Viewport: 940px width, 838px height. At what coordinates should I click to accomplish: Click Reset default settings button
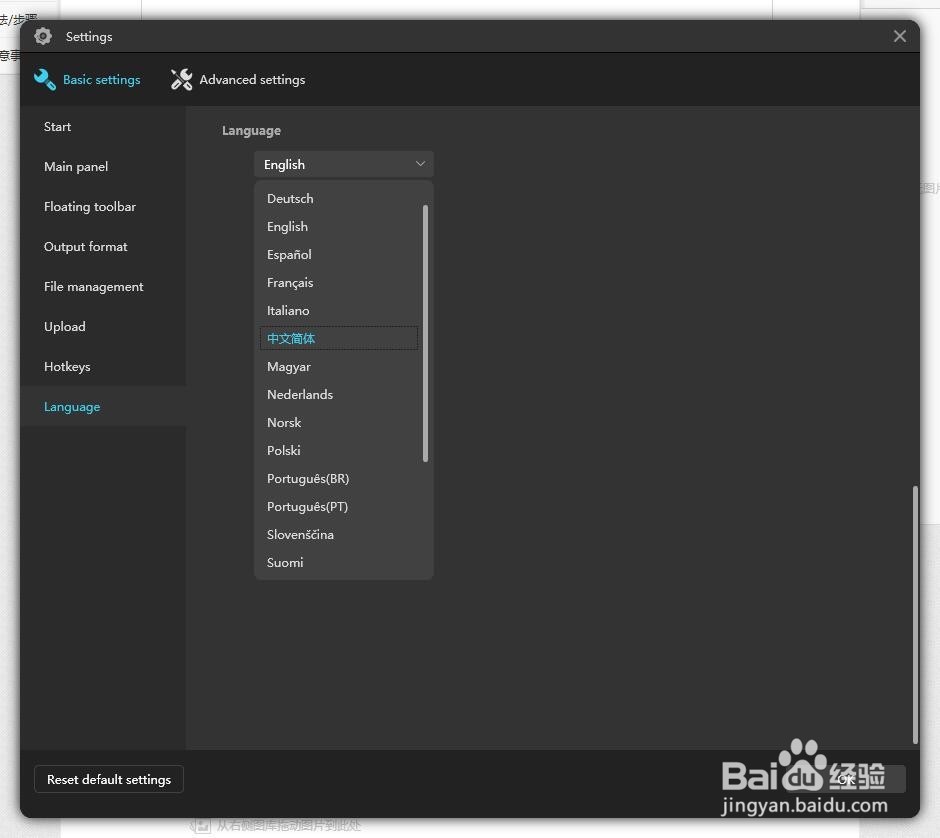109,779
